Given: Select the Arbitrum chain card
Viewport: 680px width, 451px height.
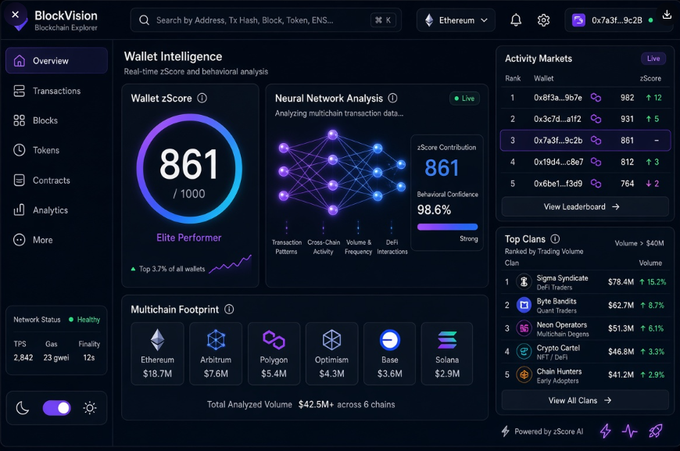Looking at the screenshot, I should tap(216, 353).
